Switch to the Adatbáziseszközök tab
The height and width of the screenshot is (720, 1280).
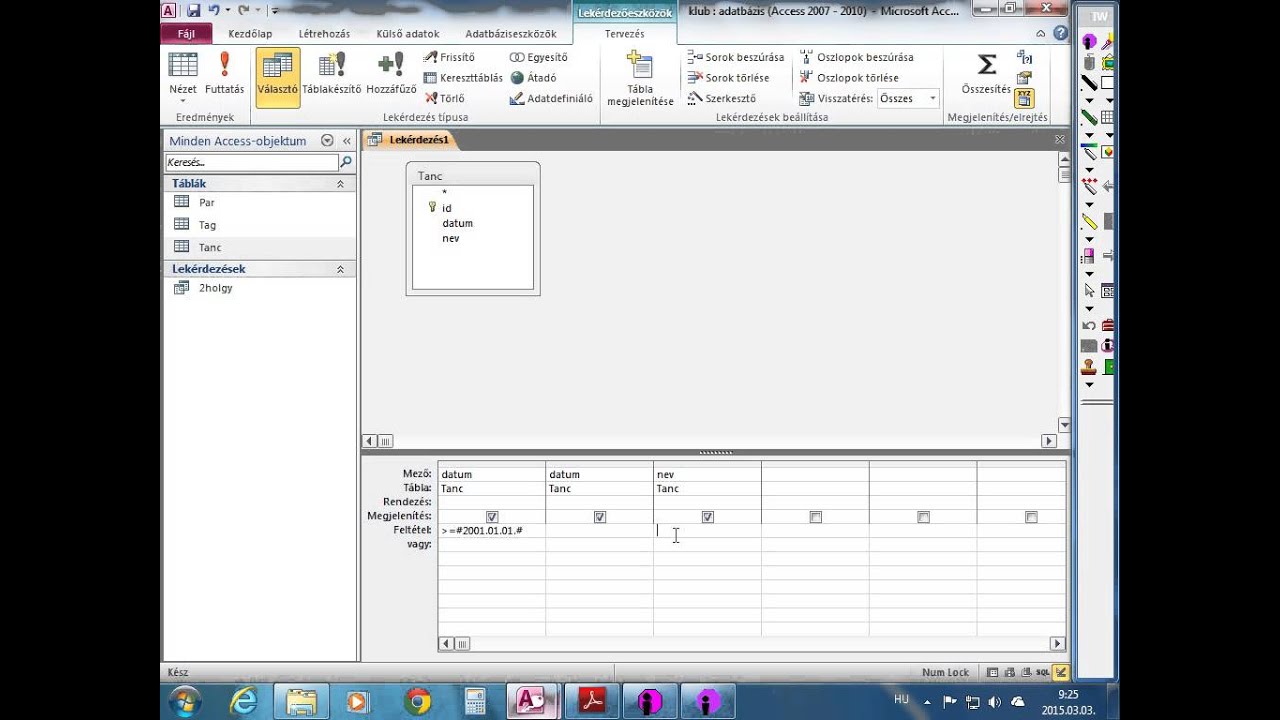[511, 33]
